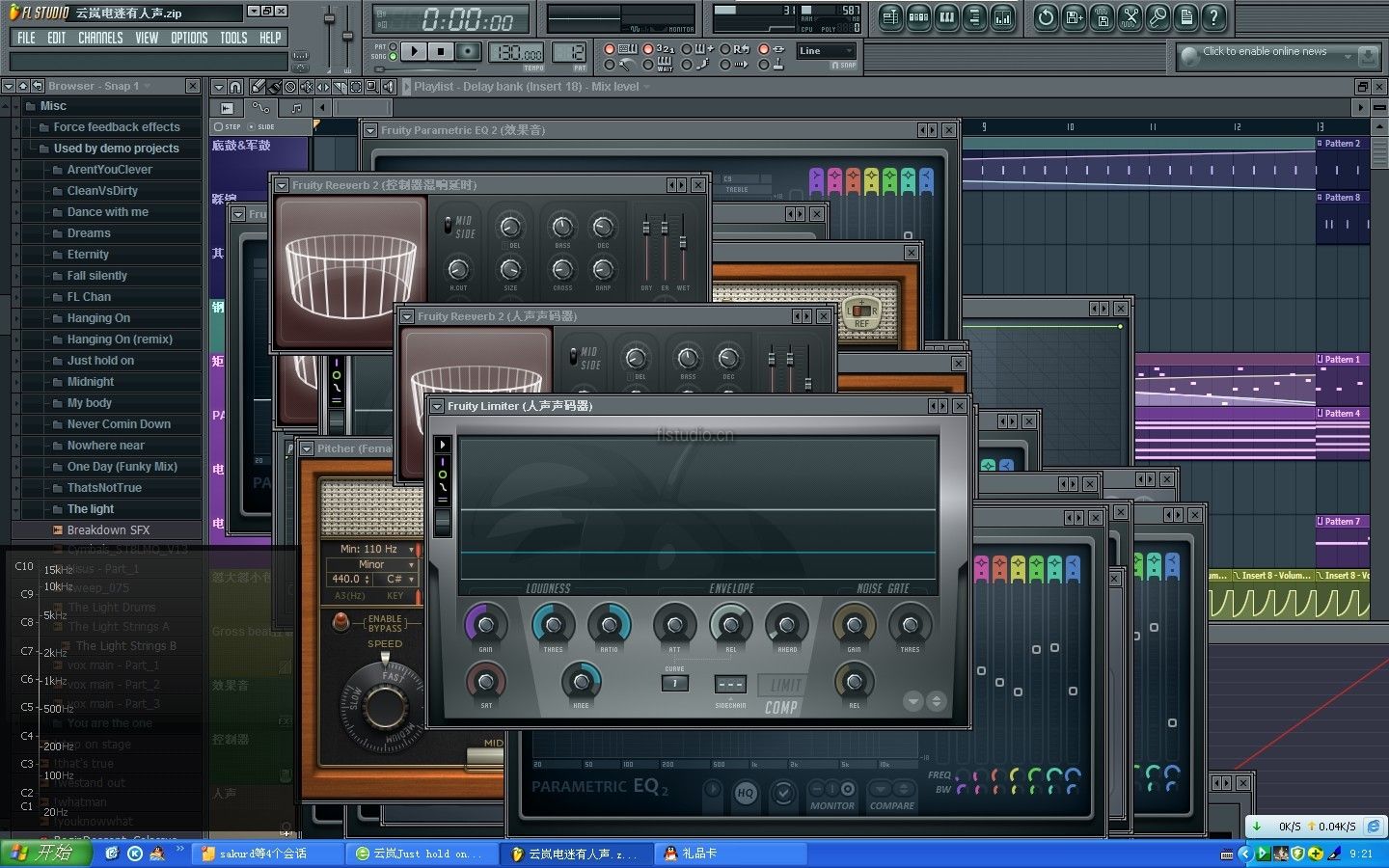Image resolution: width=1389 pixels, height=868 pixels.
Task: Select Breakdown SFX in Browser
Action: [108, 530]
